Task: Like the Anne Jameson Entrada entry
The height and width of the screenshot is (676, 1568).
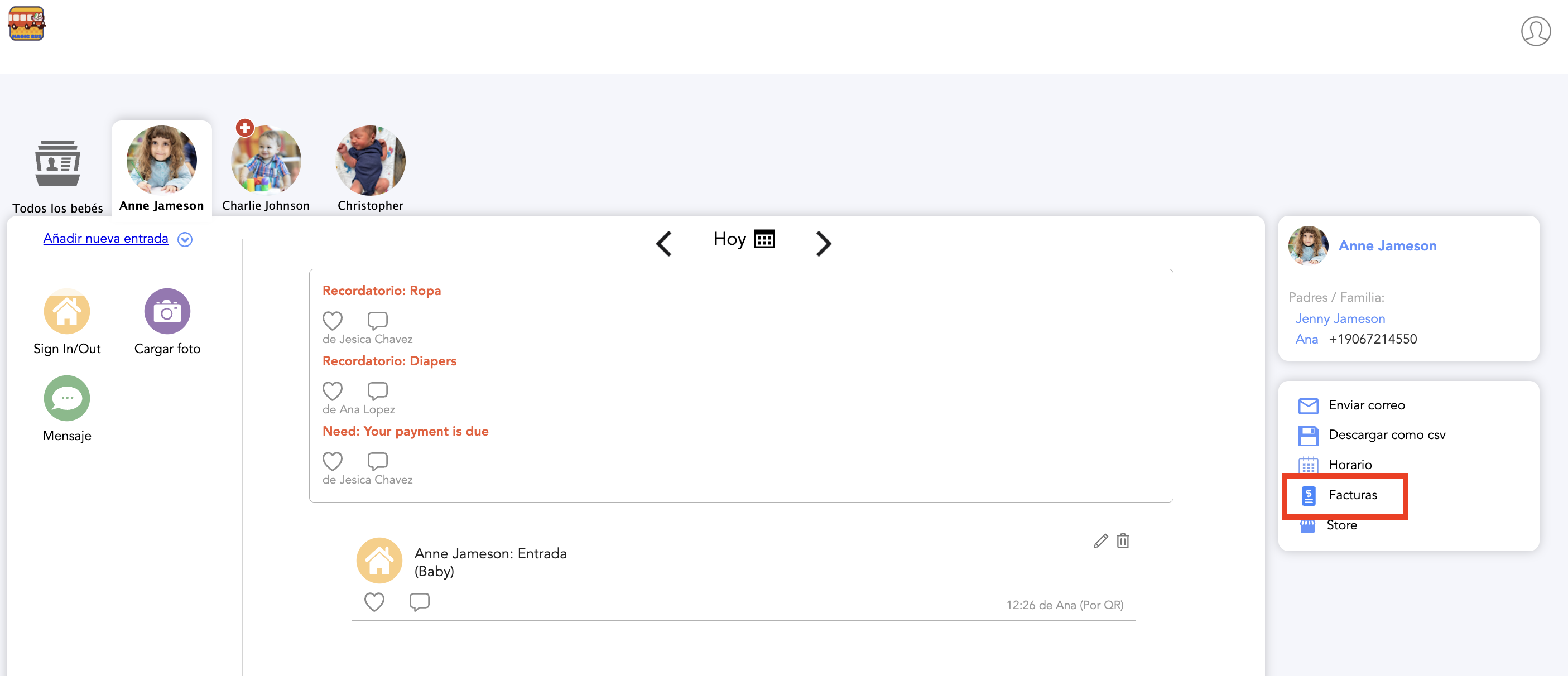Action: tap(374, 602)
